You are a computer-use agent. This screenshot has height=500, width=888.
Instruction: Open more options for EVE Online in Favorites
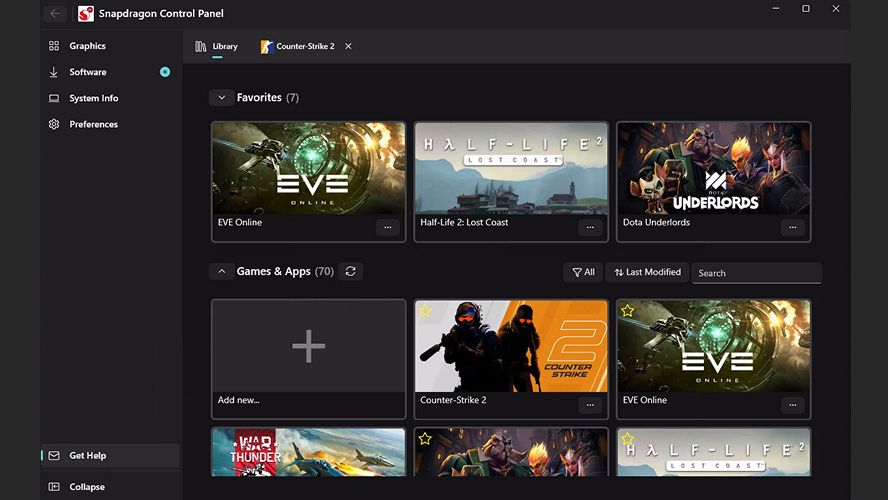(x=388, y=228)
